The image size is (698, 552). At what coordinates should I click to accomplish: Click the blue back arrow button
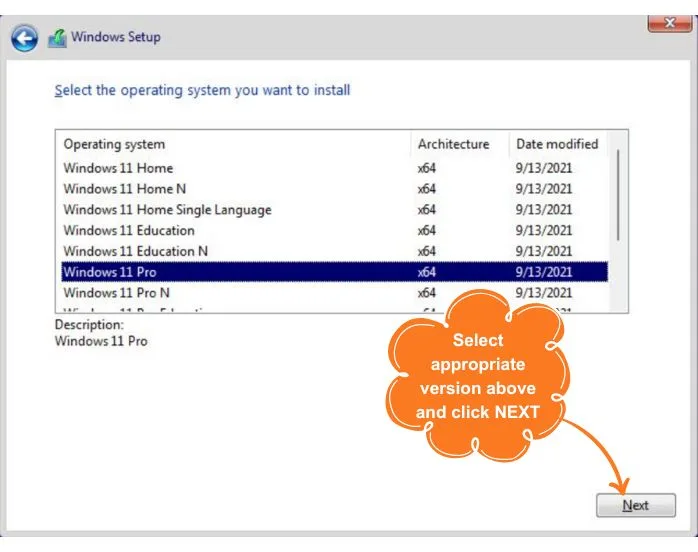[24, 38]
